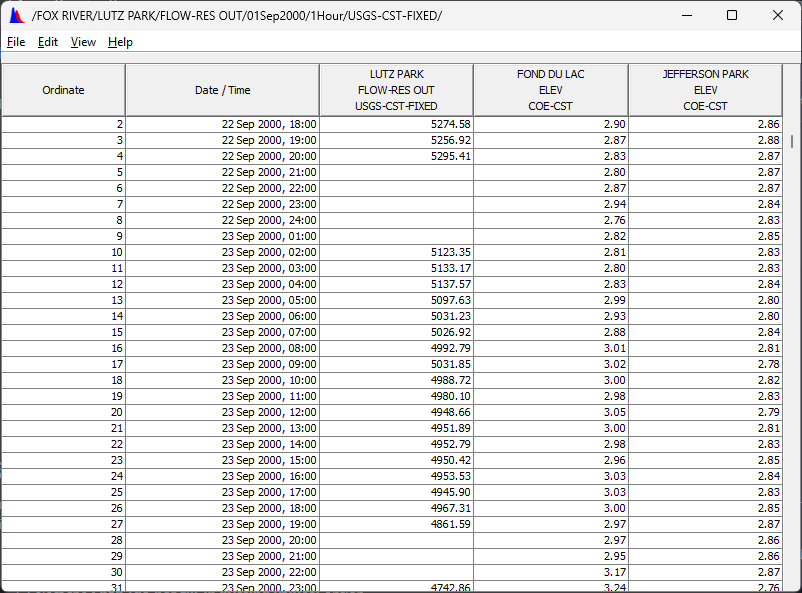Open the Edit menu
Screen dimensions: 802x593
48,42
